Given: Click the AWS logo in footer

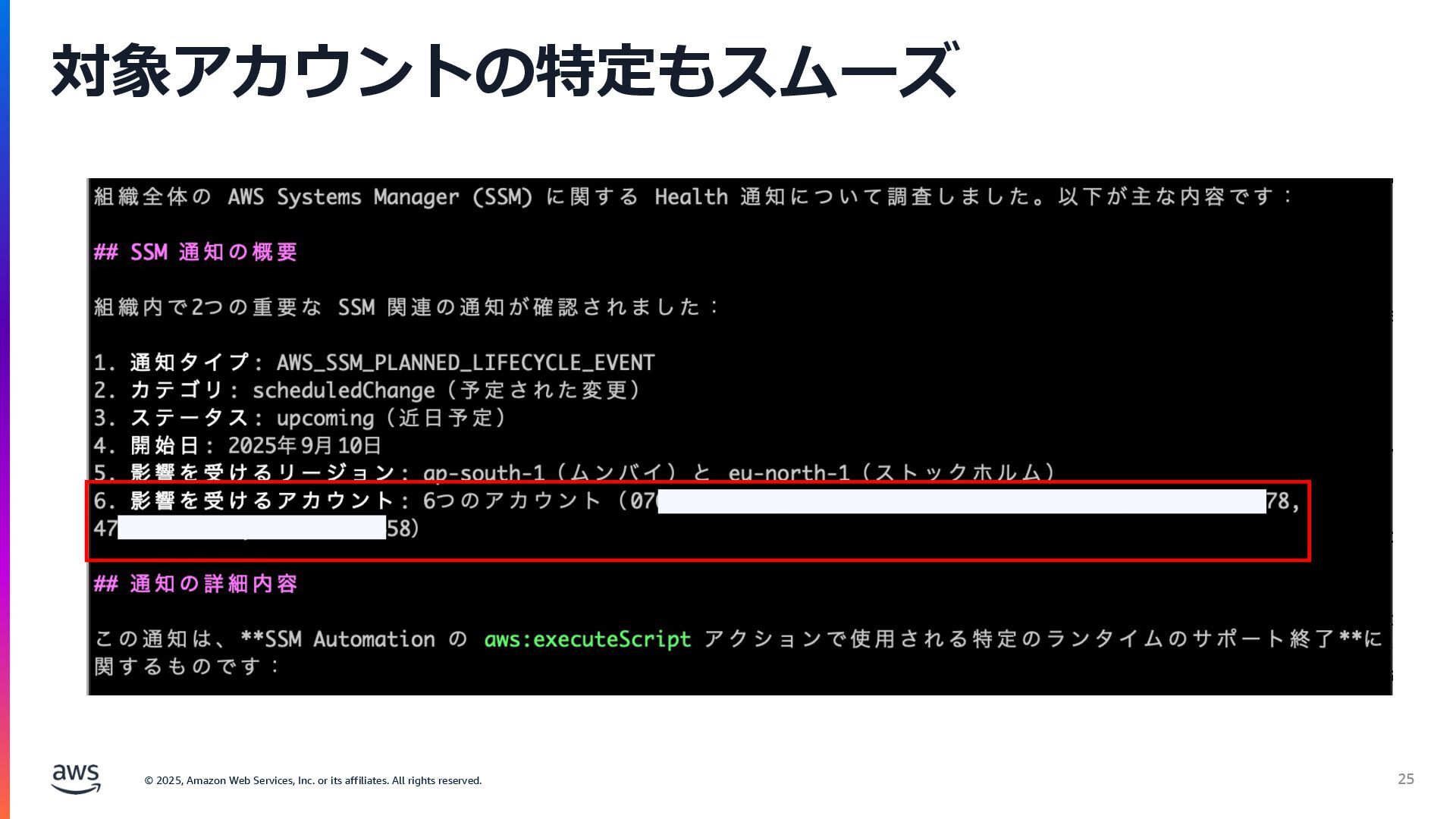Looking at the screenshot, I should click(76, 779).
